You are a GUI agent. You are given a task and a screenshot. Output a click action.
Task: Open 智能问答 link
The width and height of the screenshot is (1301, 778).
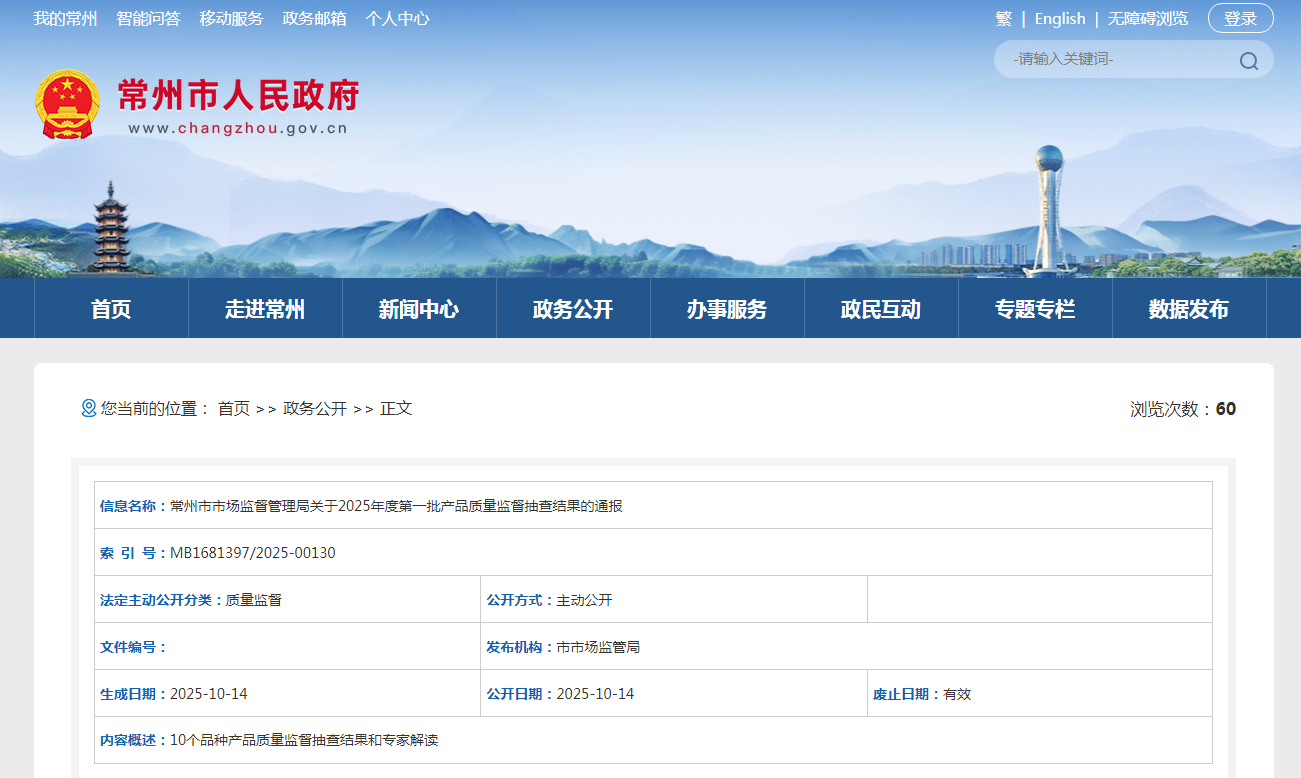click(x=148, y=18)
